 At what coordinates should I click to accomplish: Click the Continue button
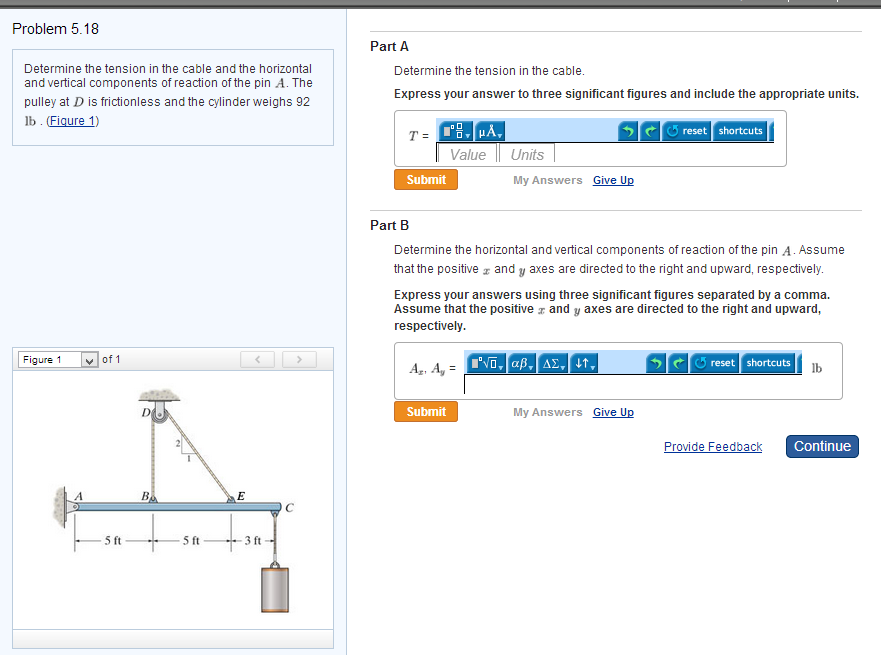tap(822, 446)
